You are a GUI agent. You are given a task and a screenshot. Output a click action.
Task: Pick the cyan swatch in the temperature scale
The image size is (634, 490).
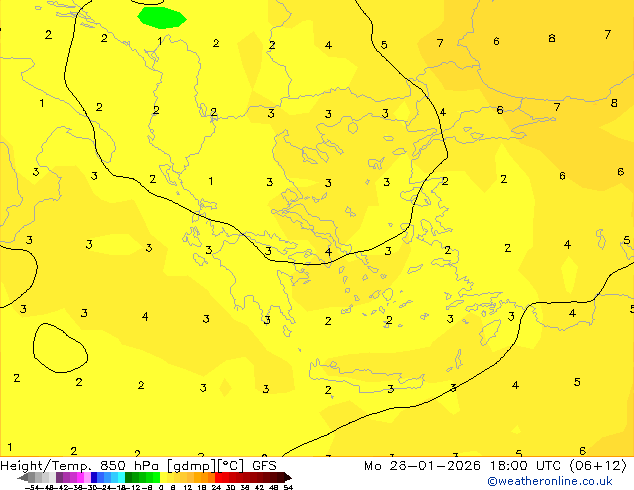pyautogui.click(x=121, y=477)
